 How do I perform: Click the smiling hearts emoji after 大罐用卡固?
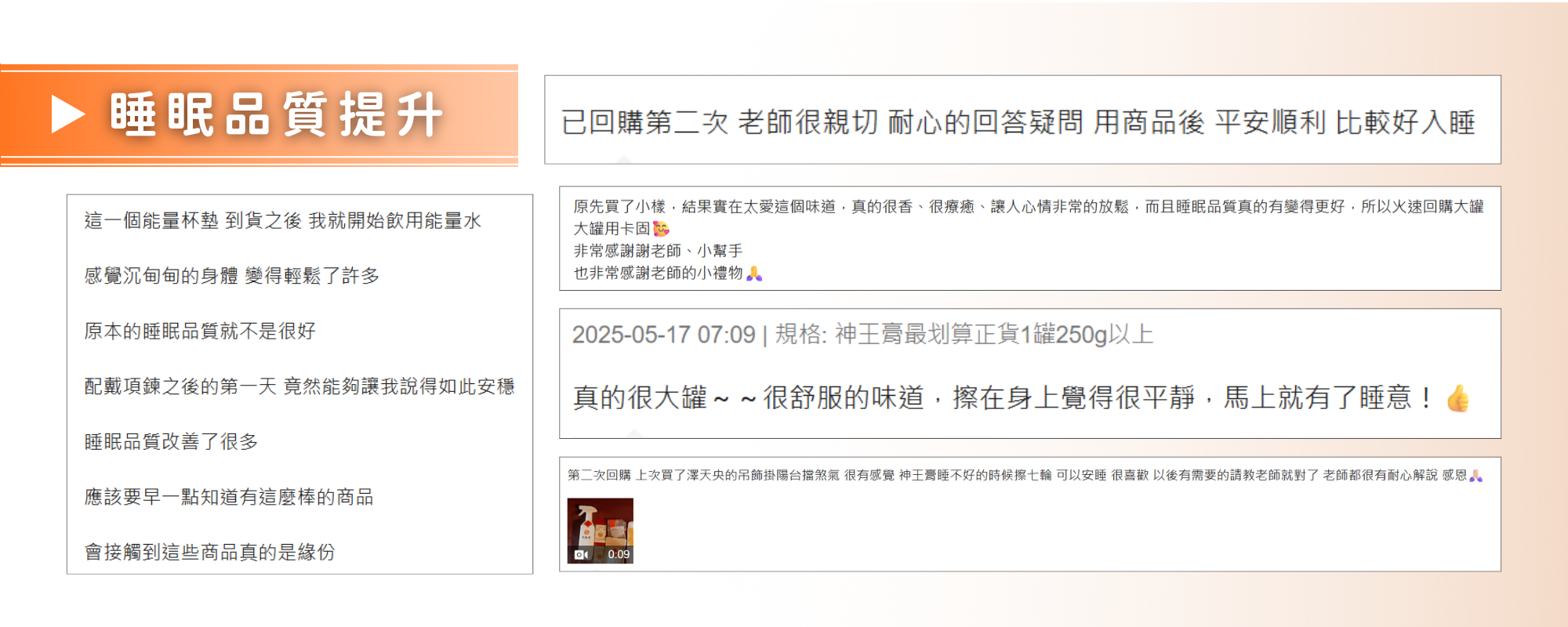[x=661, y=229]
